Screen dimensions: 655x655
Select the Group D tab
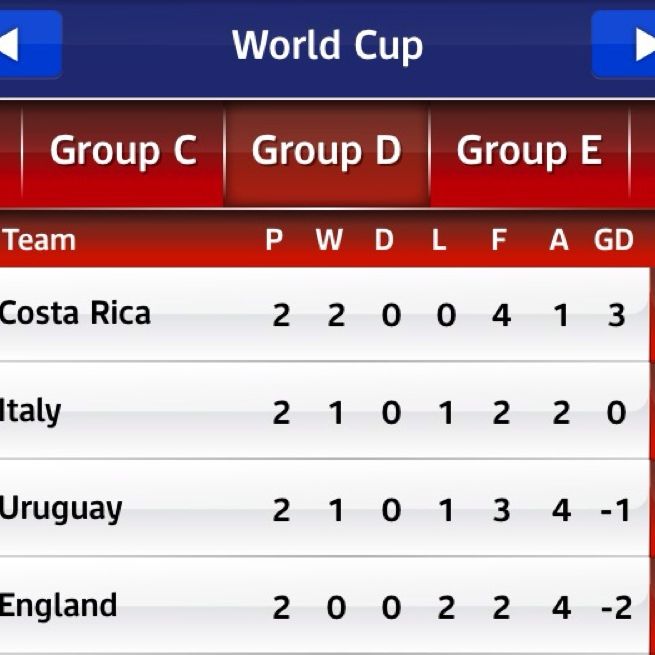(x=326, y=152)
